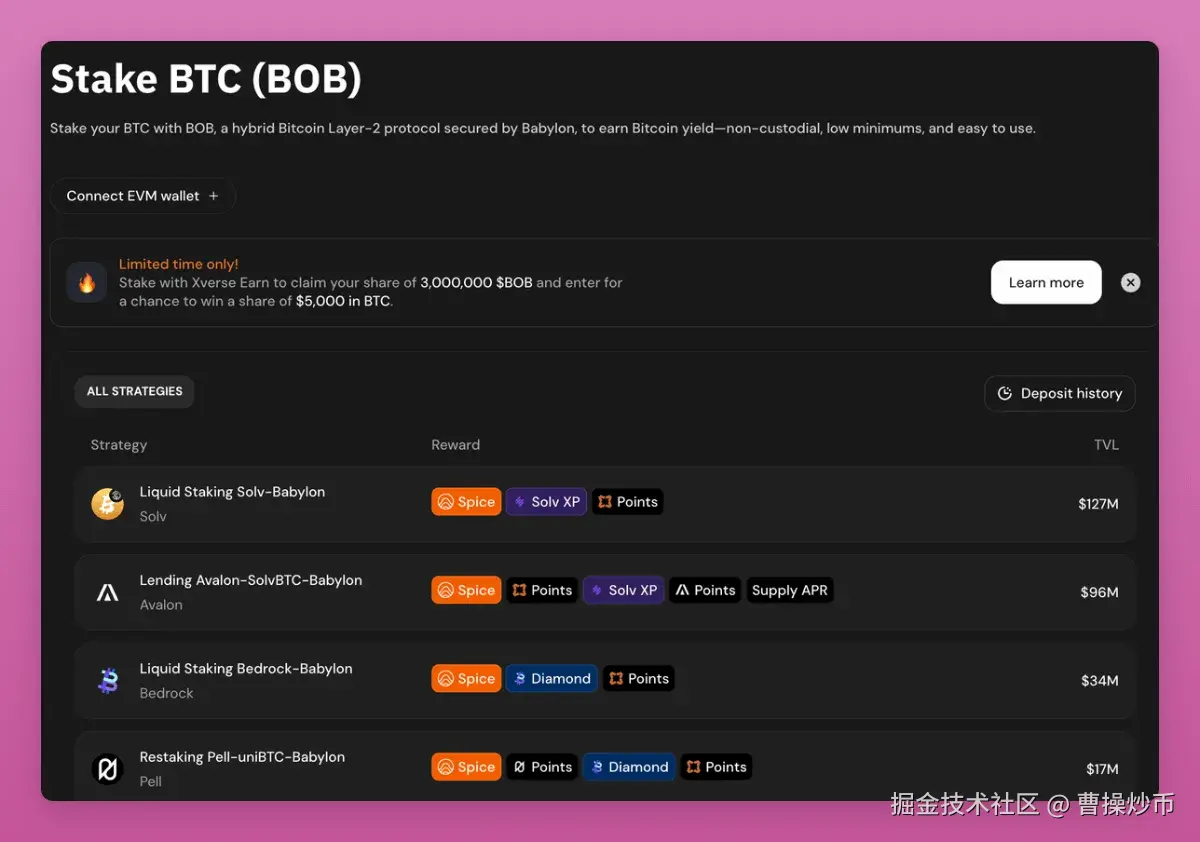Open Learn more about Xverse Earn
1200x842 pixels.
tap(1046, 283)
